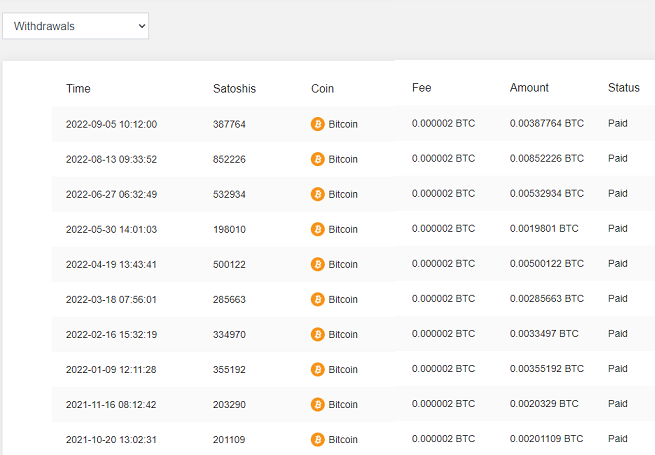
Task: Click Bitcoin icon in 2022-09-05 row
Action: tap(317, 124)
